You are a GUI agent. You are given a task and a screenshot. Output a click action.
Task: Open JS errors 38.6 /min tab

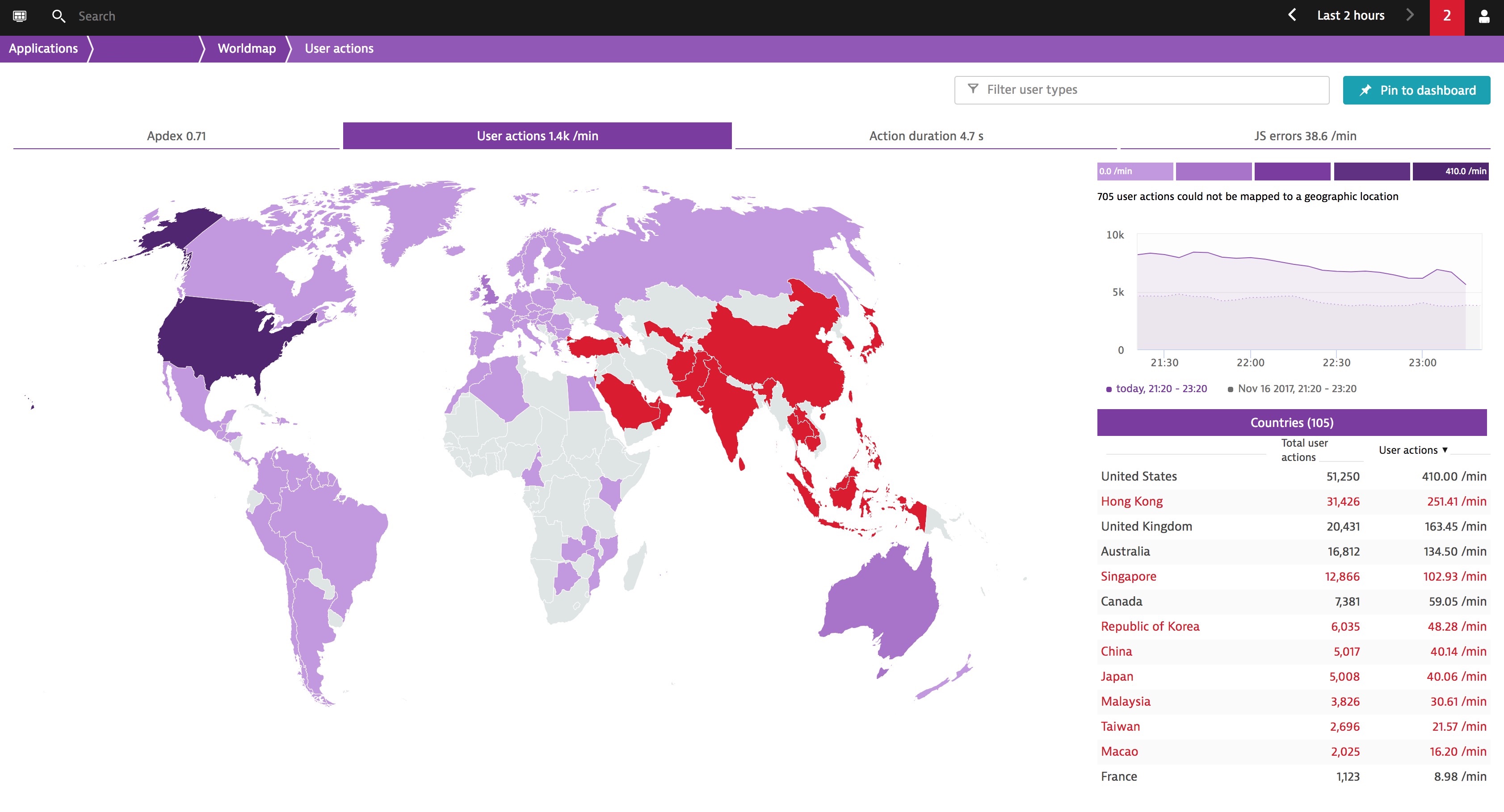[1305, 136]
